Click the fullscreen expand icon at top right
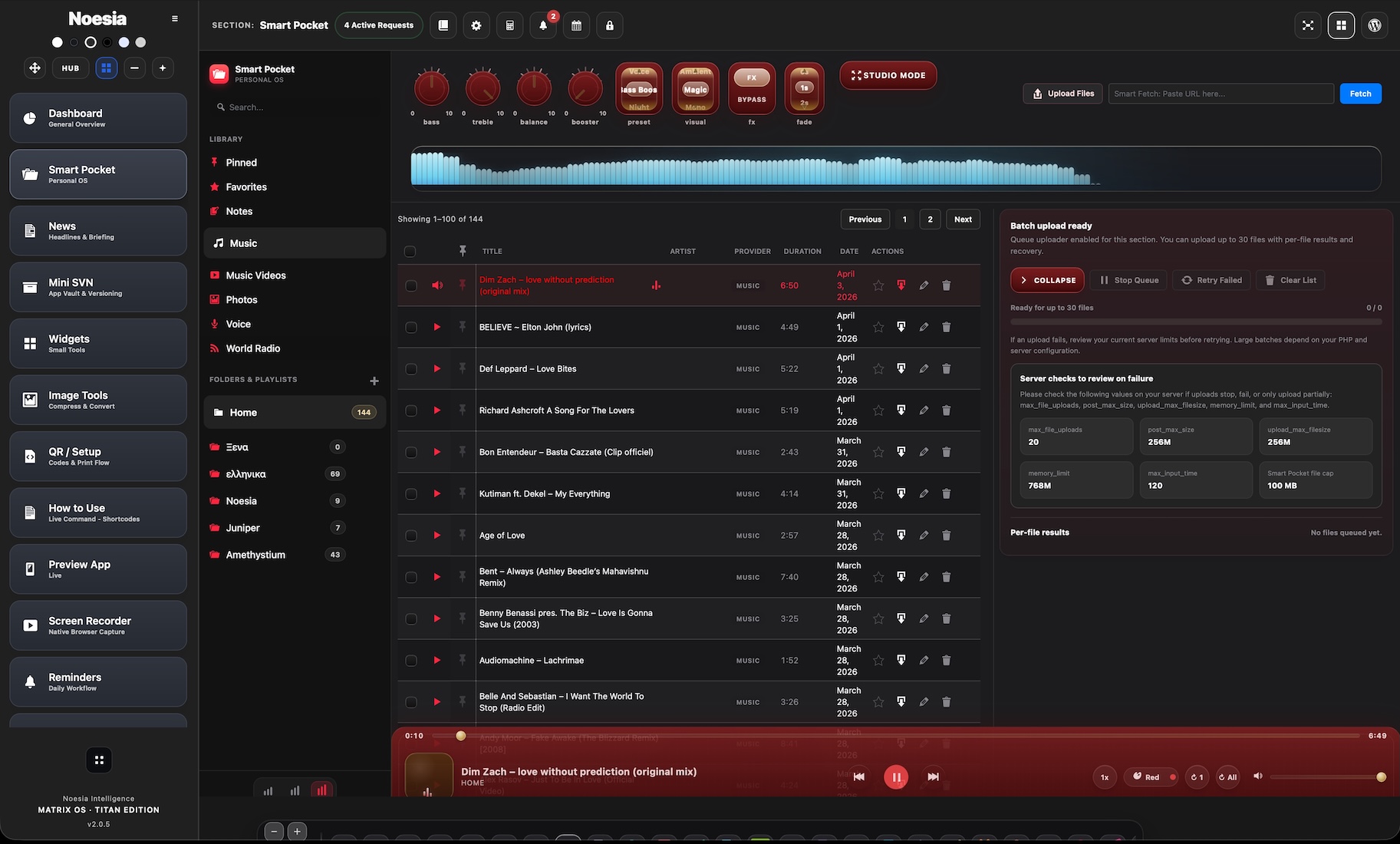This screenshot has width=1400, height=844. [1308, 25]
